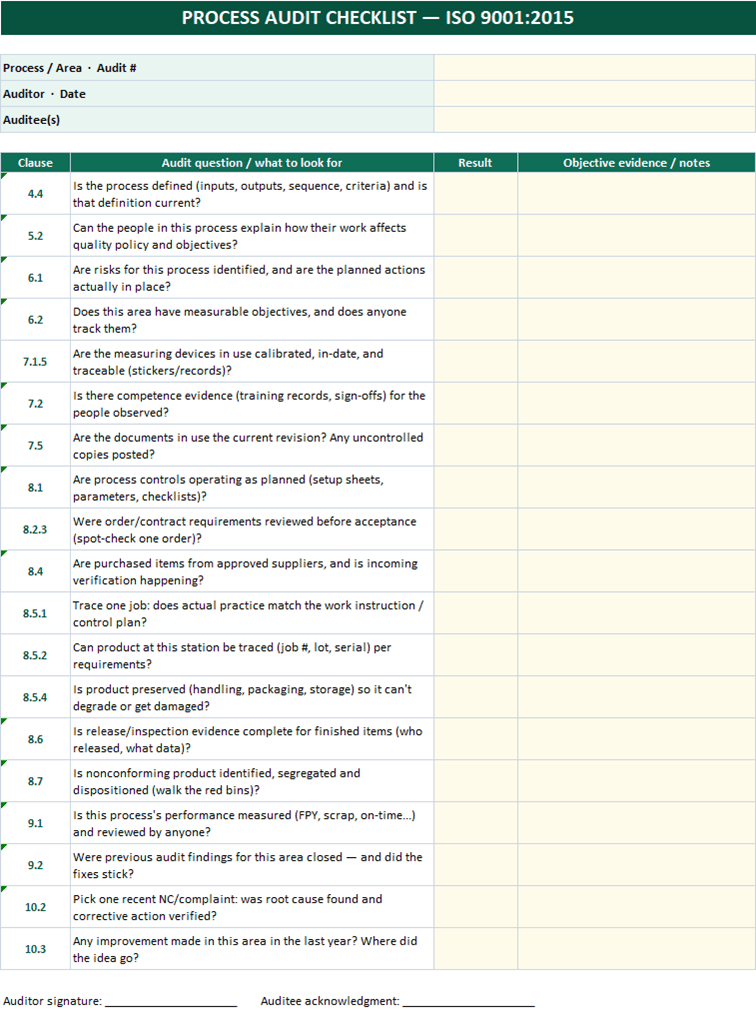The image size is (756, 1010).
Task: Select the 'Auditor · Date' label cell
Action: click(x=217, y=93)
